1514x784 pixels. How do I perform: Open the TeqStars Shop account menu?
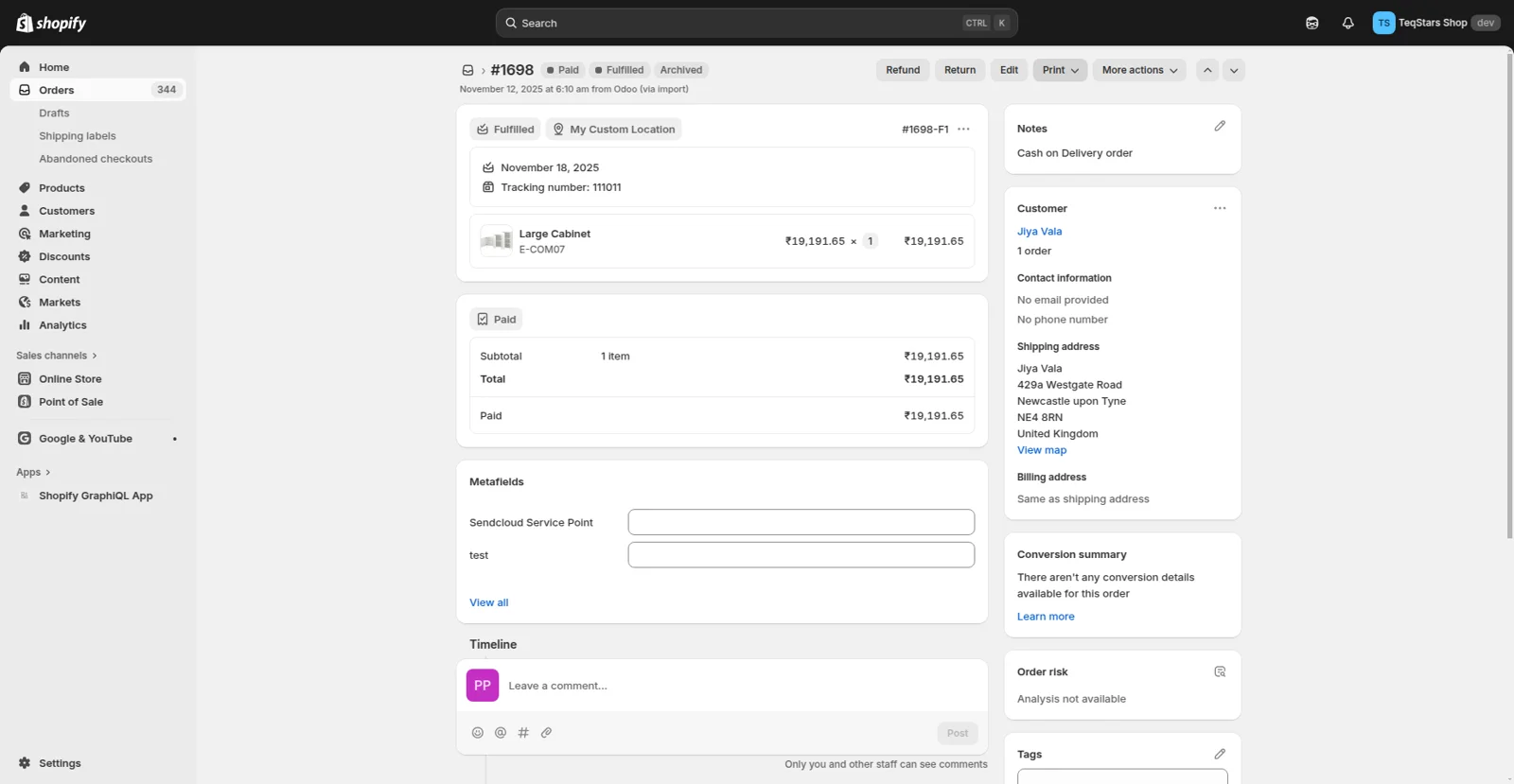click(1436, 23)
